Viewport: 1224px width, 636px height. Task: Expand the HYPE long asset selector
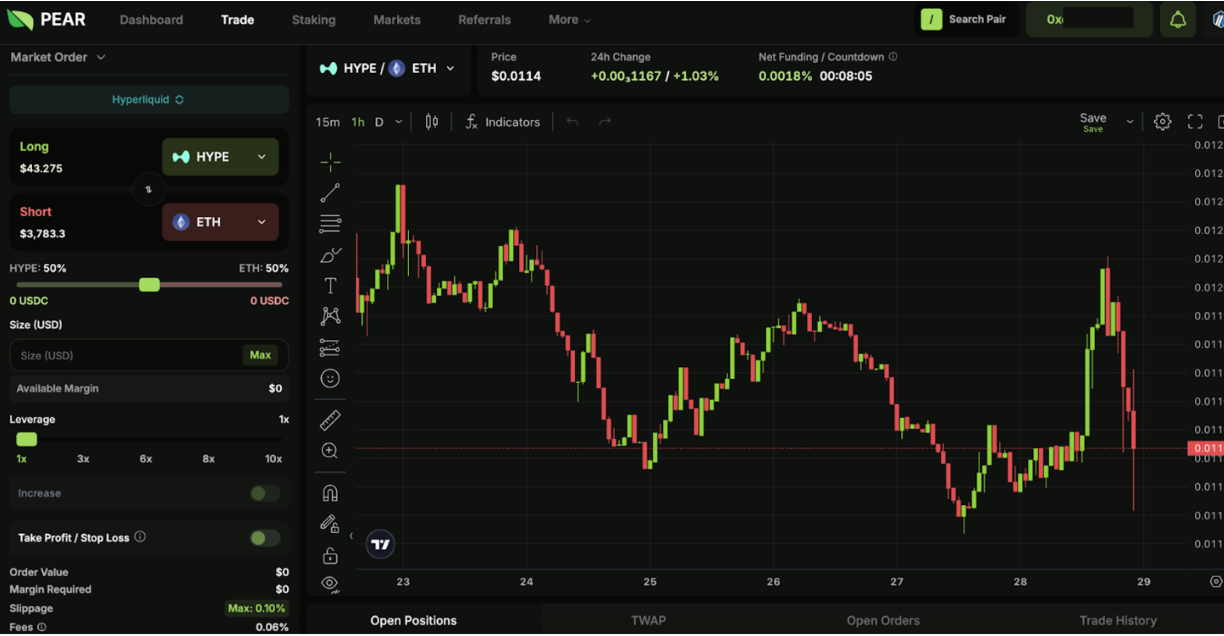pos(220,157)
